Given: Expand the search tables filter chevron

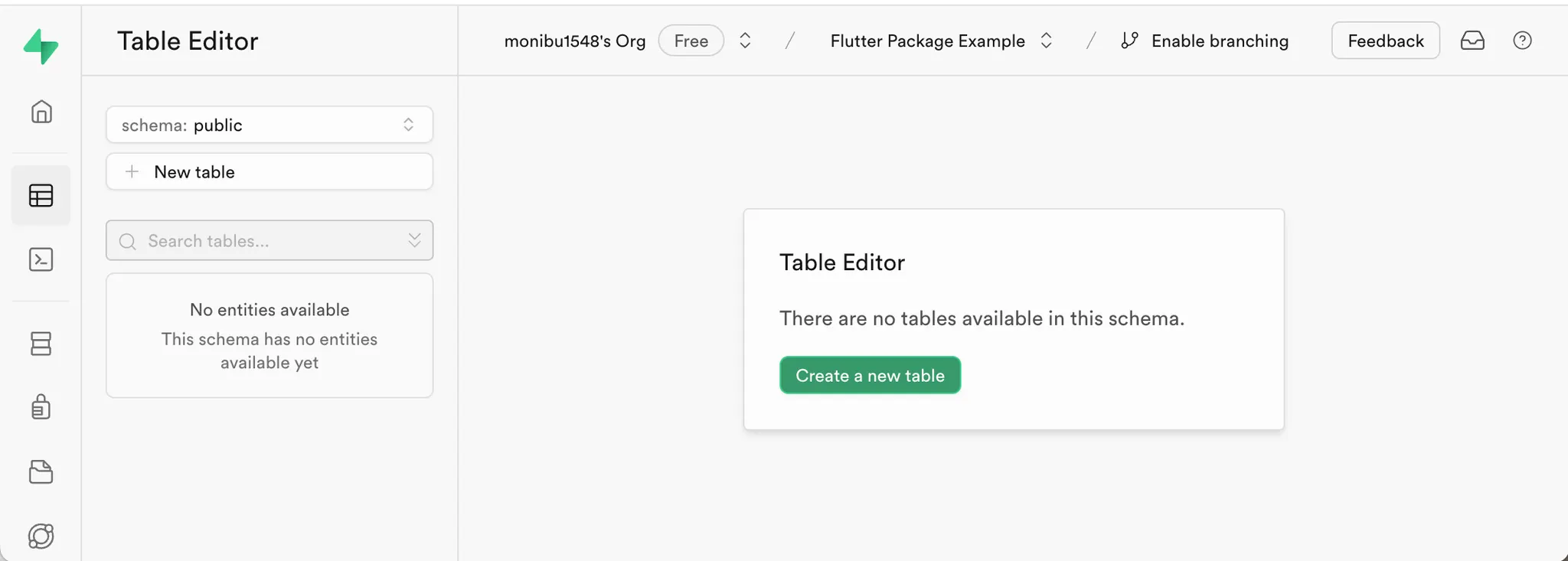Looking at the screenshot, I should click(x=414, y=240).
